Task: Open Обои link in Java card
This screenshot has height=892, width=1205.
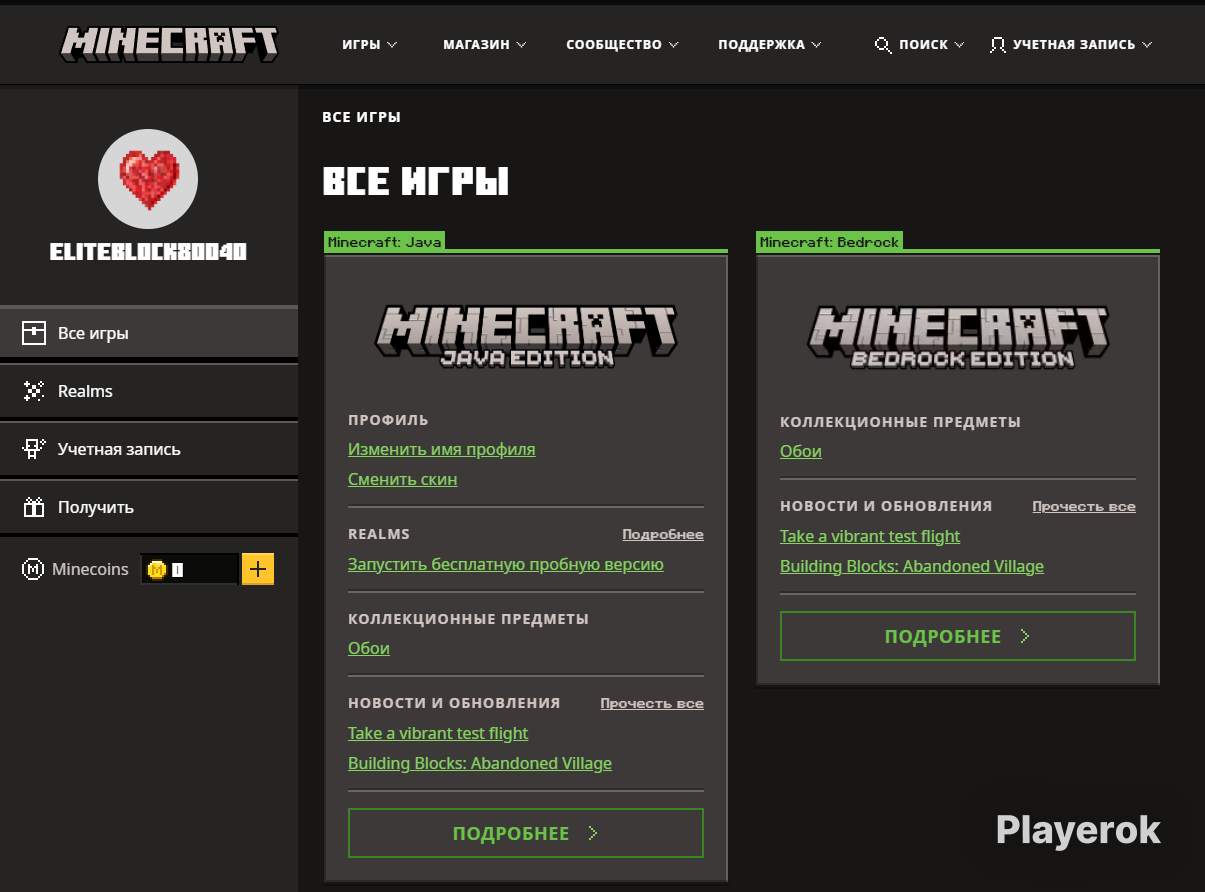Action: click(369, 648)
